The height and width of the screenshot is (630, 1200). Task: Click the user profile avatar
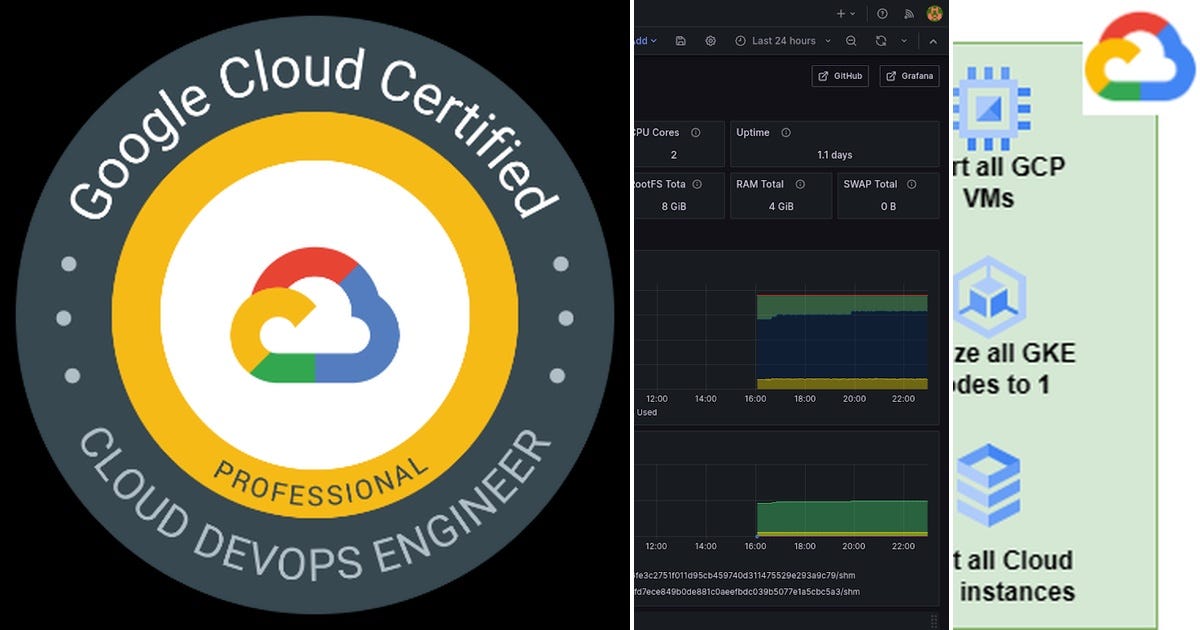coord(935,13)
